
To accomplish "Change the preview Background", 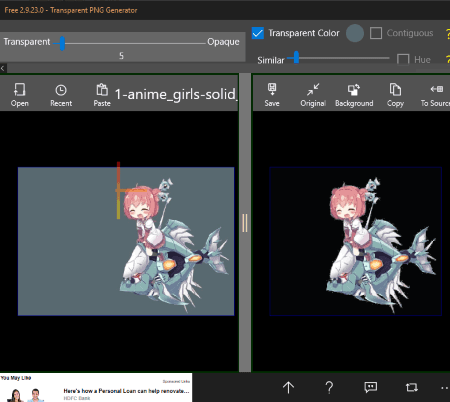I will 354,95.
